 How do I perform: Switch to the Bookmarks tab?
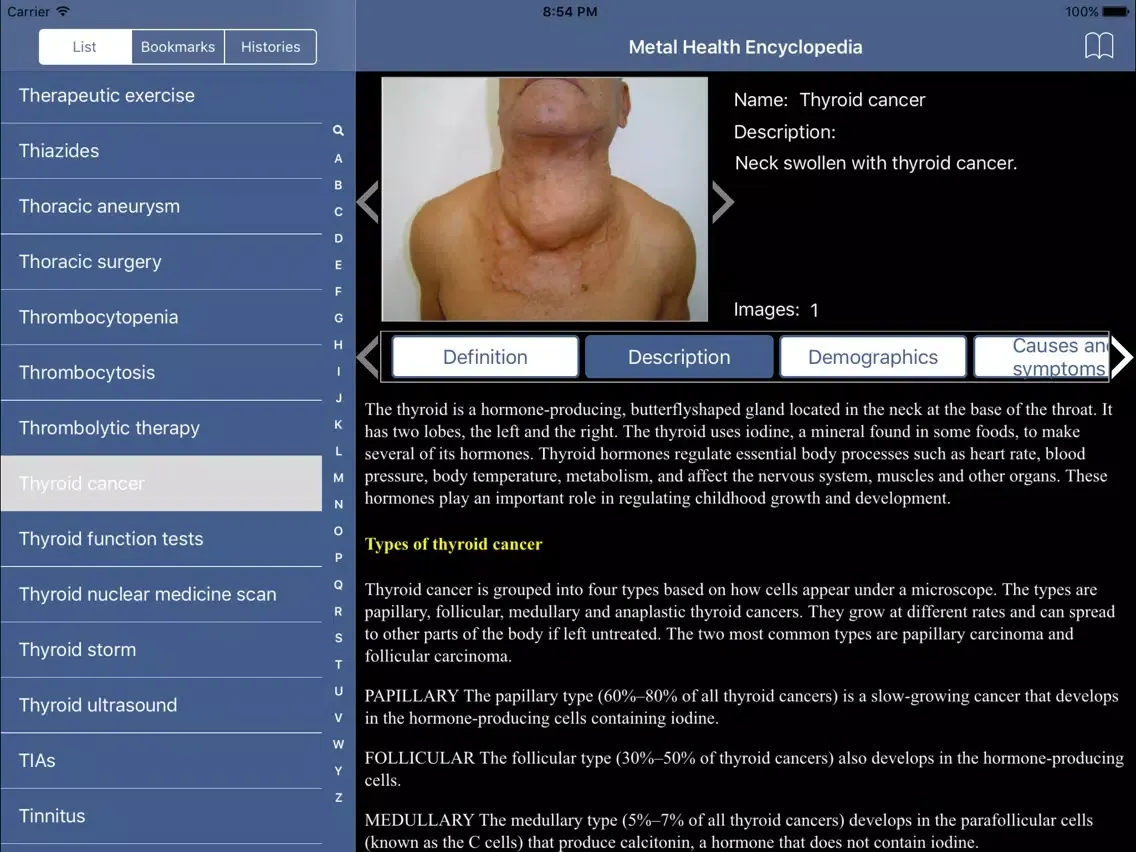178,47
